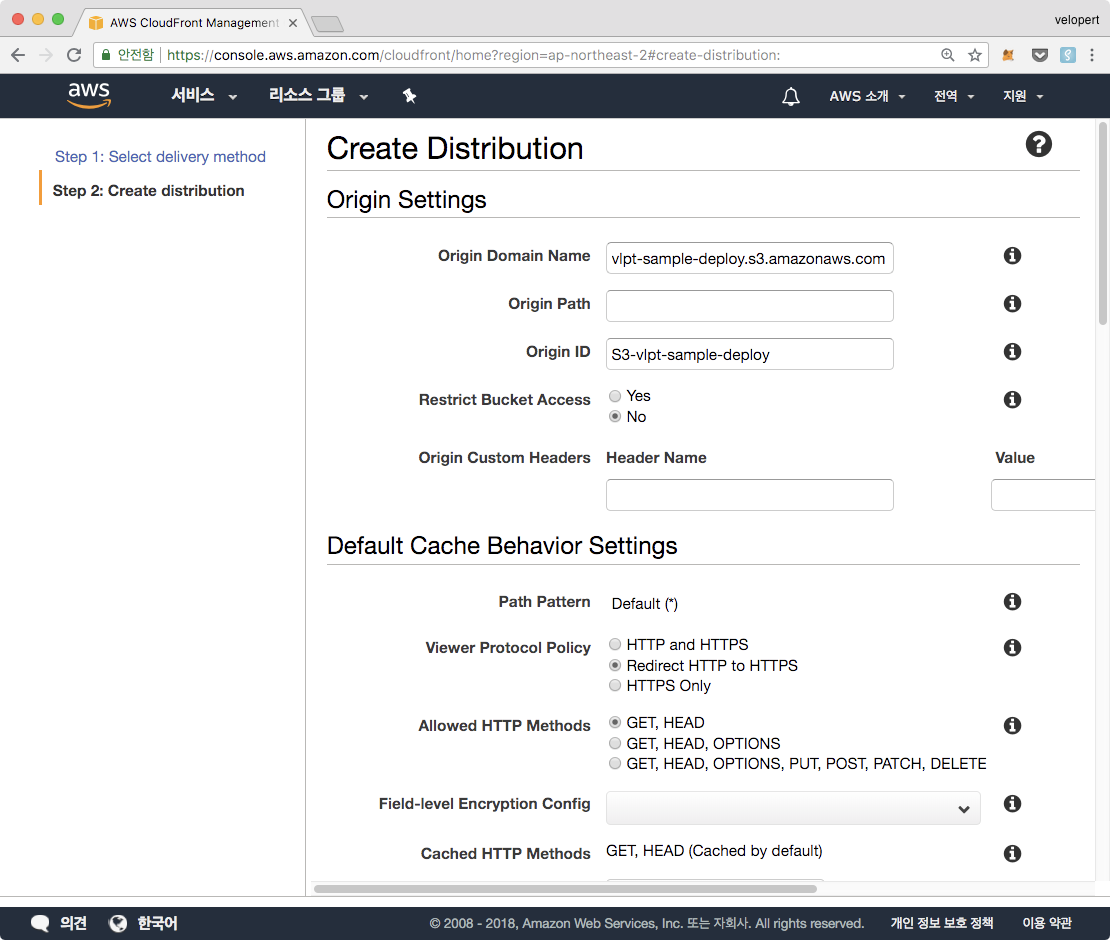
Task: Open 이용 약관 terms of use
Action: click(x=1046, y=923)
